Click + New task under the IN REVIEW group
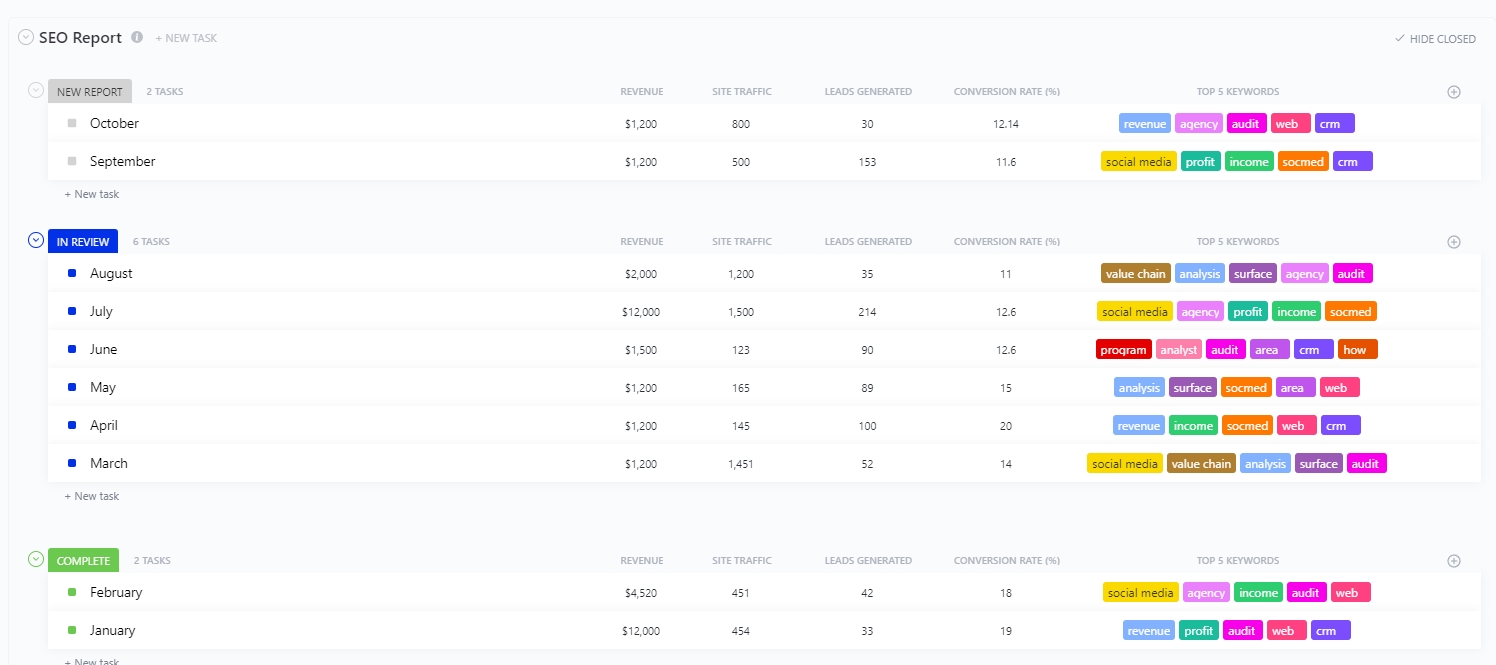 [x=91, y=496]
